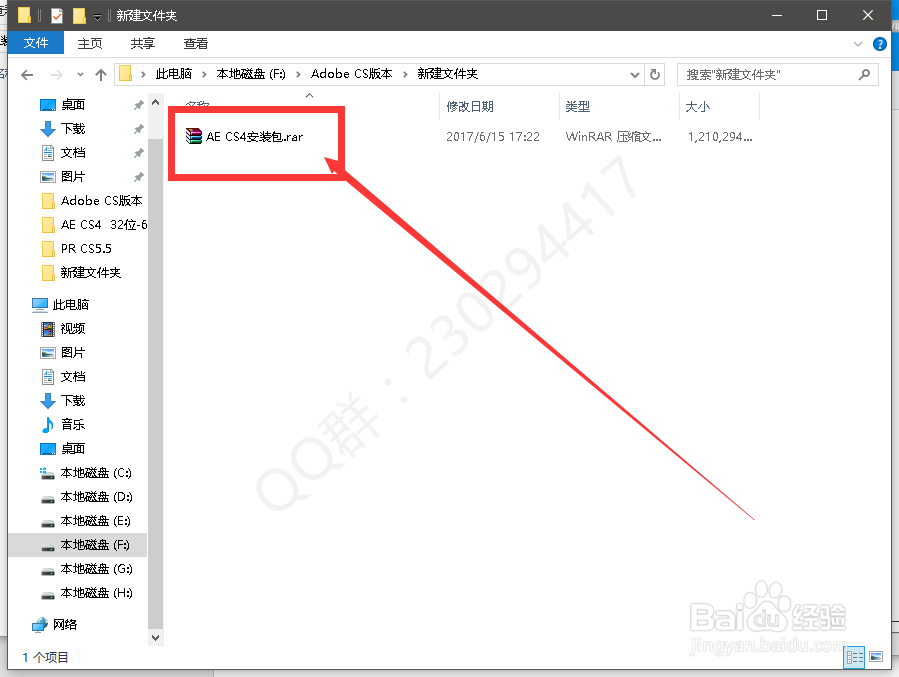Click 本地磁盘 (F:) breadcrumb in address bar

(x=251, y=74)
